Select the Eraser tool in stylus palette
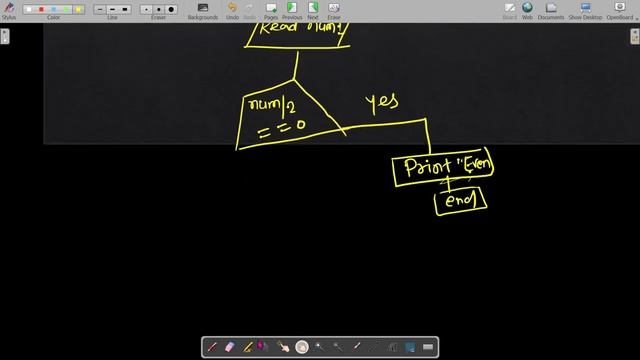Image resolution: width=640 pixels, height=360 pixels. coord(230,347)
